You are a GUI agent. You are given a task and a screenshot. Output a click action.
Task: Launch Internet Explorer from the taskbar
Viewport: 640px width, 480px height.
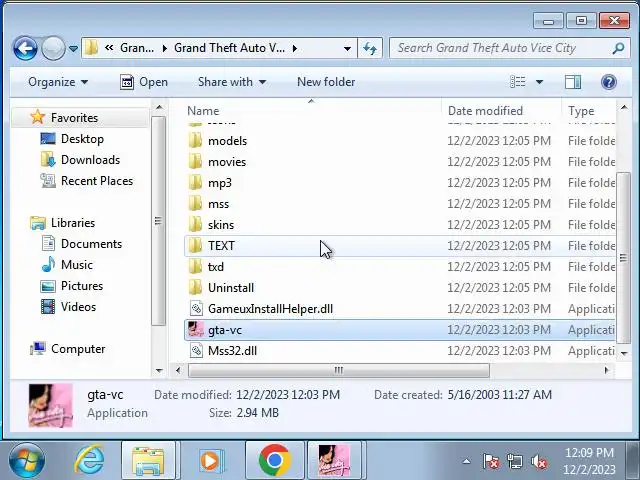point(89,461)
